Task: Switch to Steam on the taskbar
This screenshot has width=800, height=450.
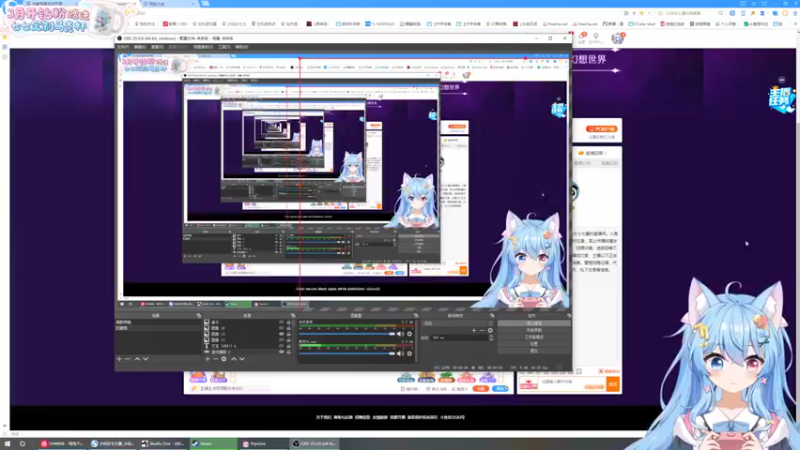Action: 214,444
